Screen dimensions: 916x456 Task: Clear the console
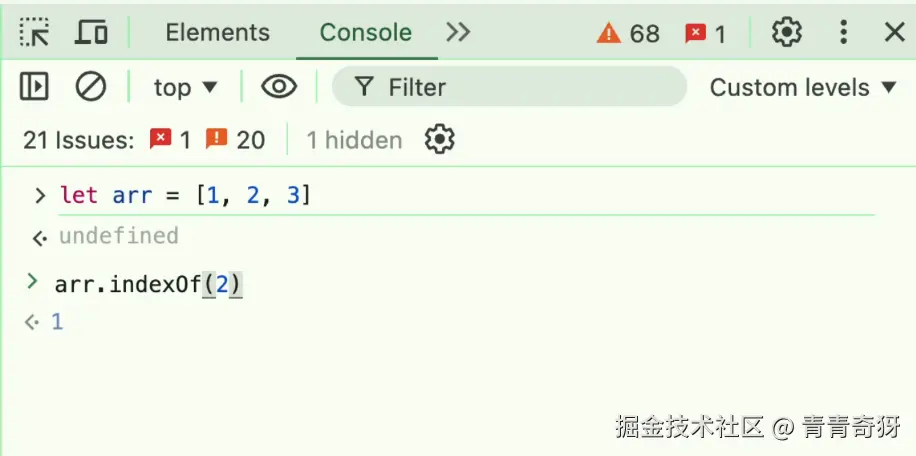(x=91, y=87)
